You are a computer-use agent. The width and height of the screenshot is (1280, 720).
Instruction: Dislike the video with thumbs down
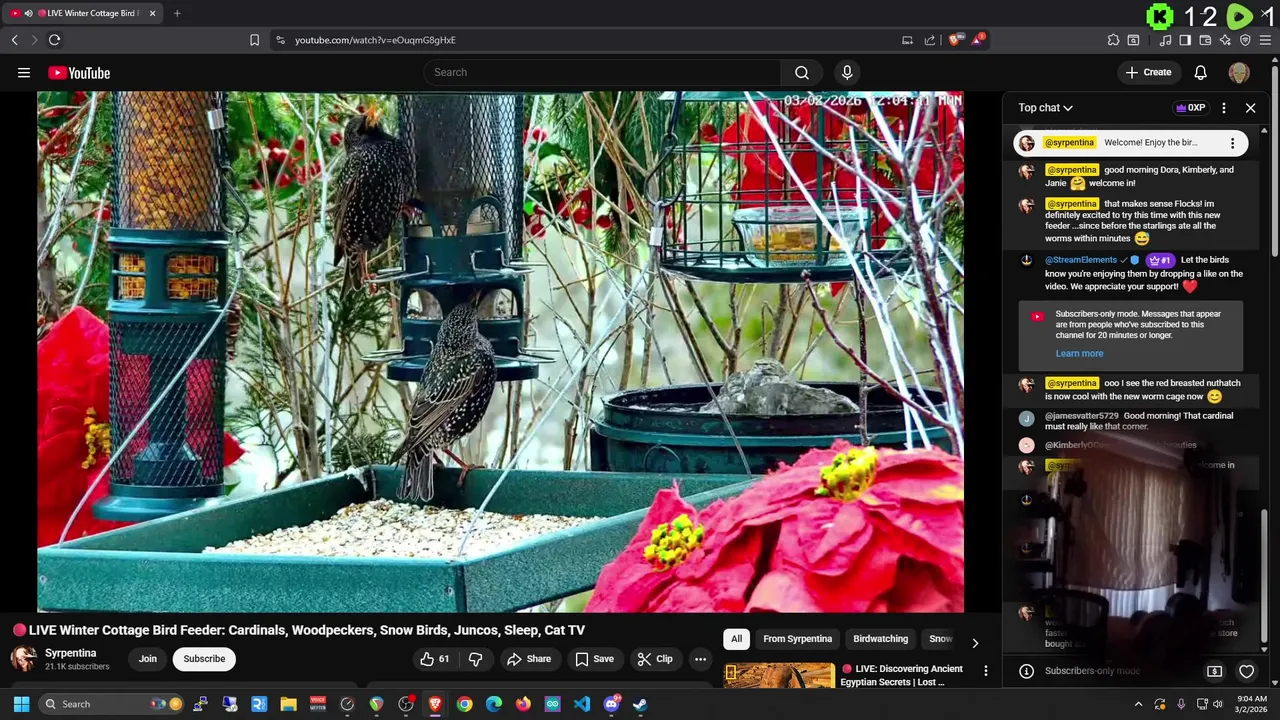(476, 659)
